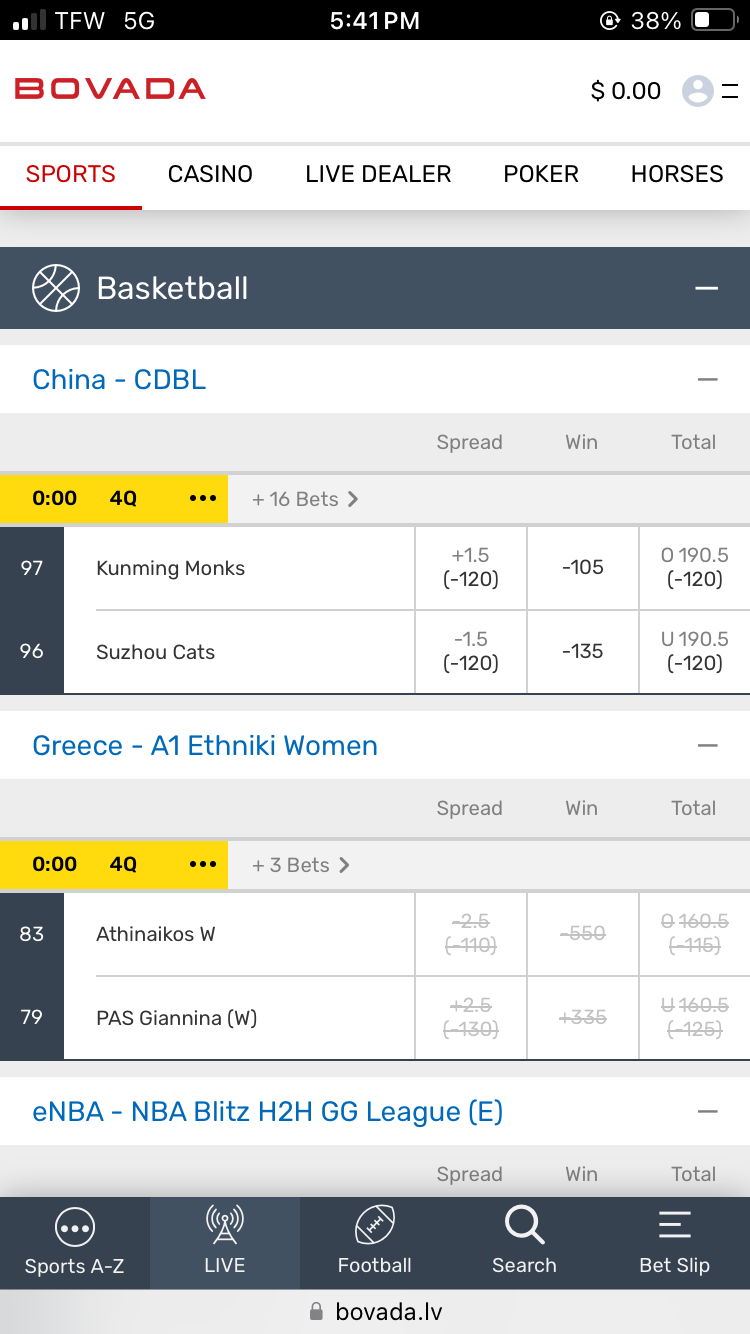The width and height of the screenshot is (750, 1334).
Task: Open user account profile icon
Action: click(698, 91)
